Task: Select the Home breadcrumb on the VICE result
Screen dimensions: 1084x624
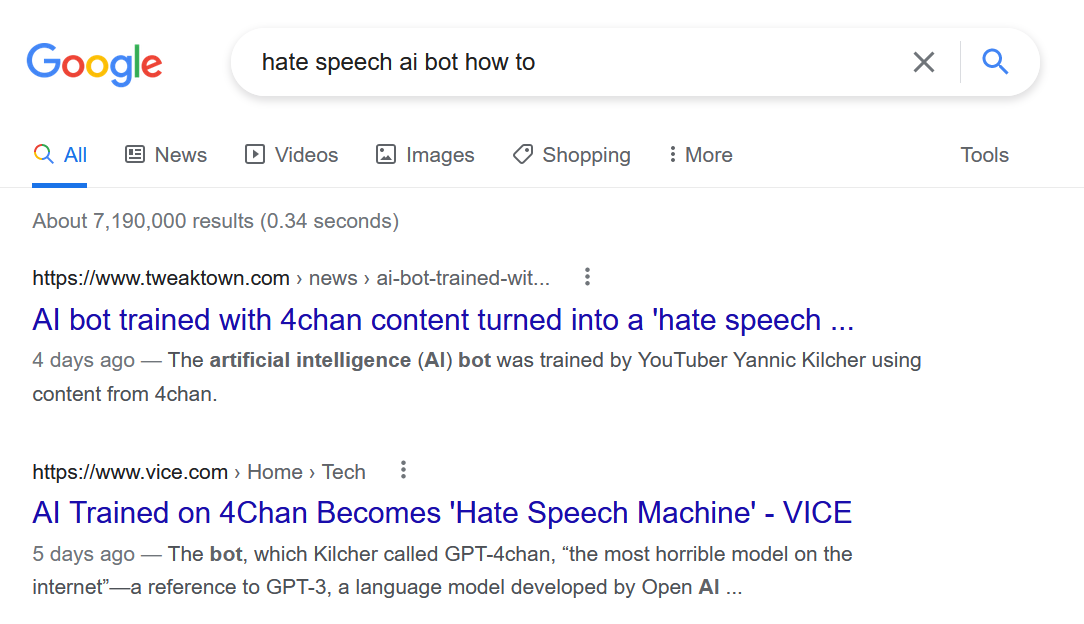Action: 275,471
